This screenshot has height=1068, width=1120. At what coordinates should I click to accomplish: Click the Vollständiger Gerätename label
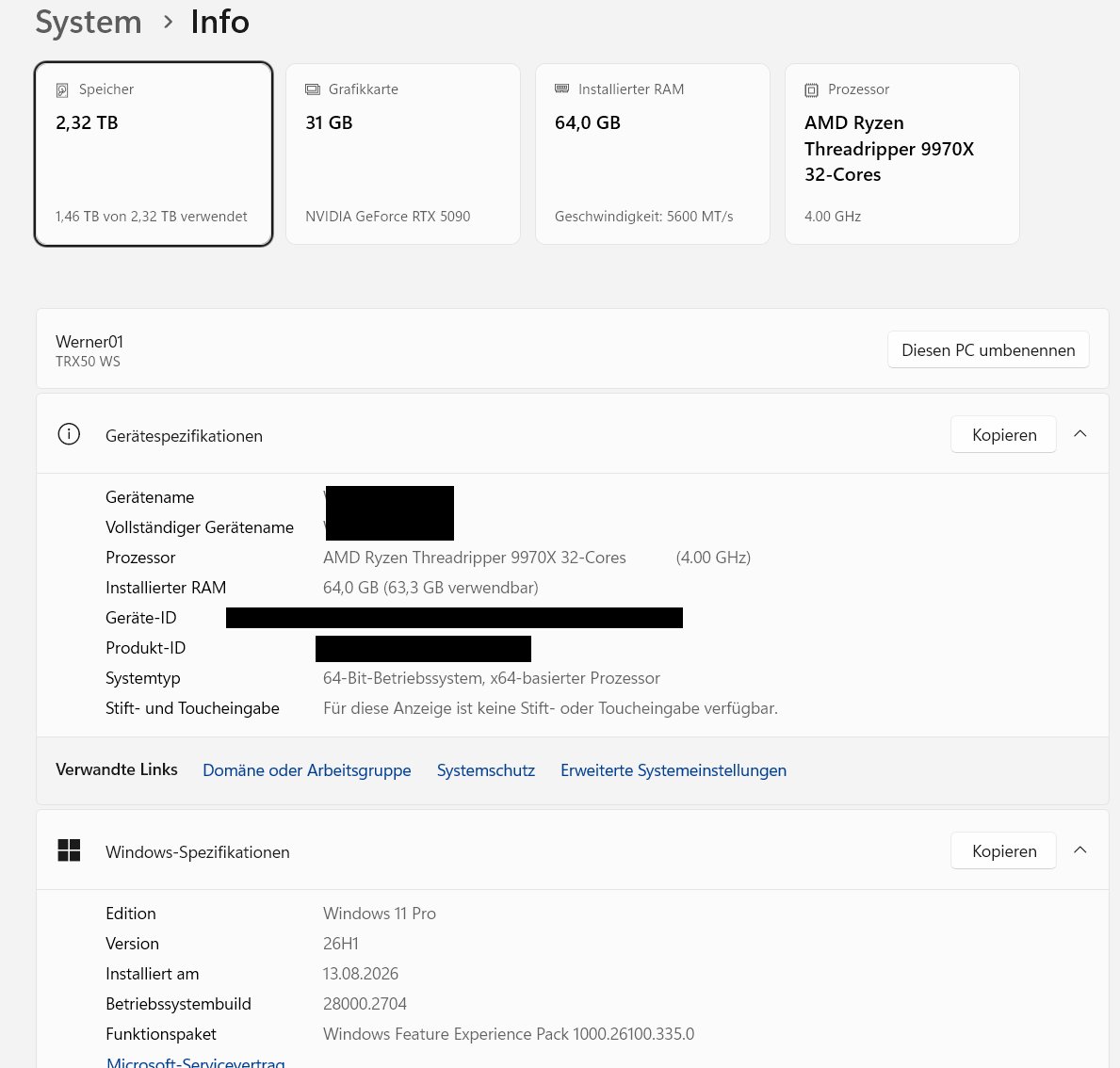click(x=200, y=527)
